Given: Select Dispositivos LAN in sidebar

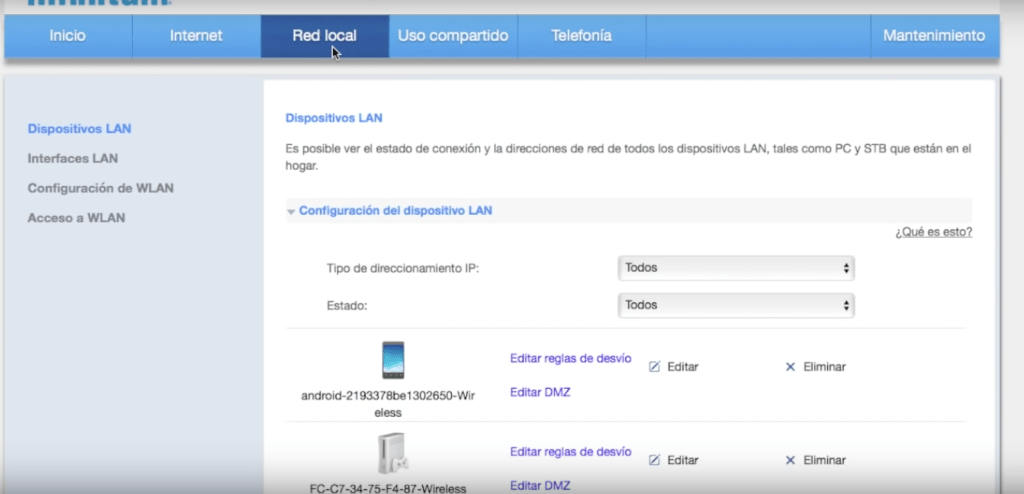Looking at the screenshot, I should (79, 129).
